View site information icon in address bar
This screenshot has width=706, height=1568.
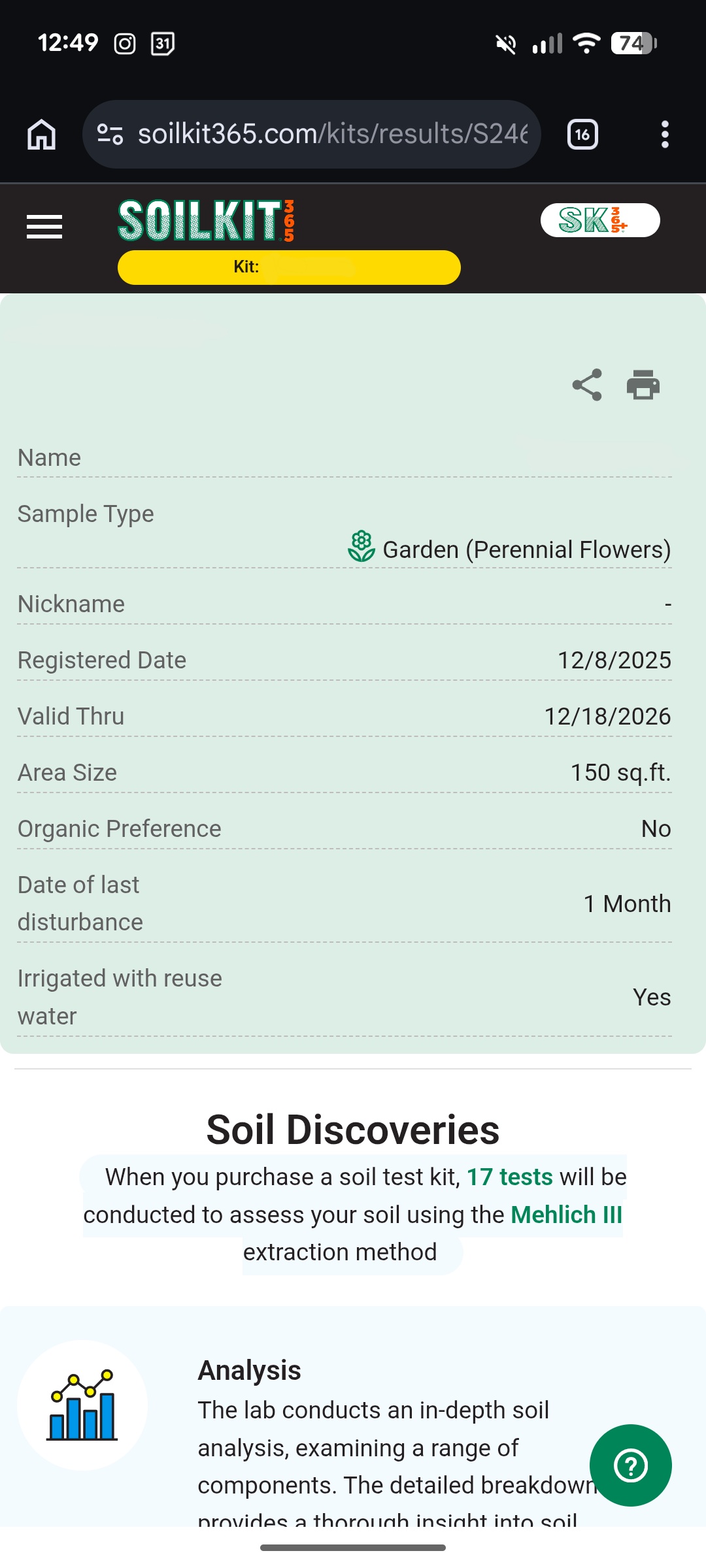click(110, 135)
